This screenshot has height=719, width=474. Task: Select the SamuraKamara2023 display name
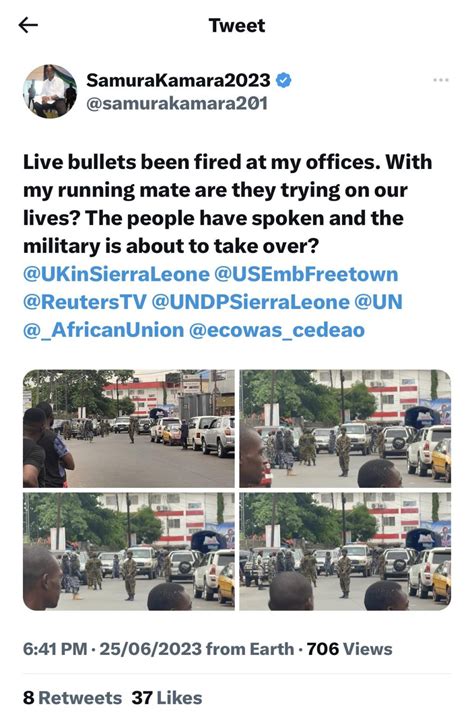click(178, 80)
